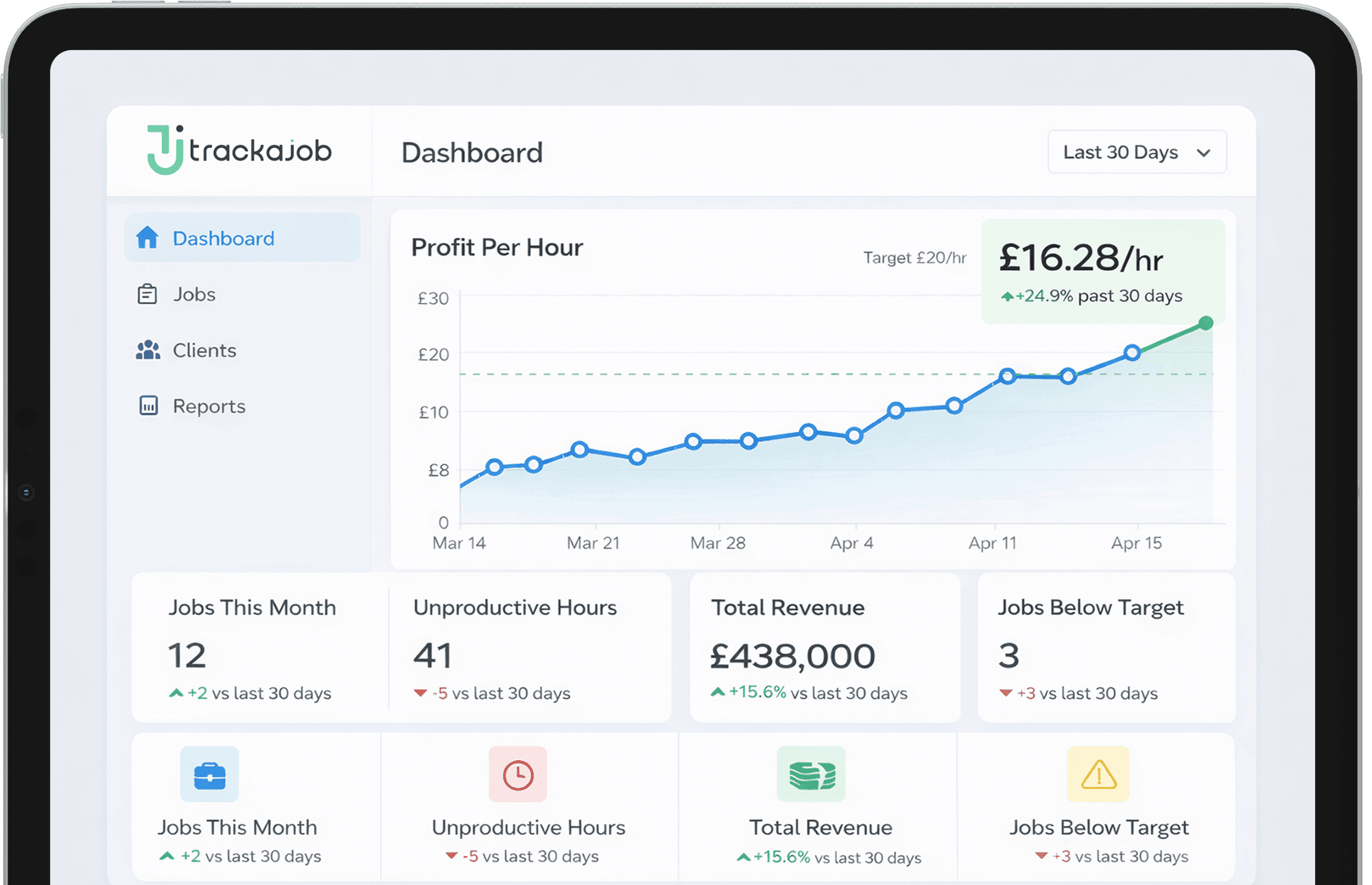Click the green money stack Total Revenue icon
The image size is (1372, 885).
coord(811,775)
